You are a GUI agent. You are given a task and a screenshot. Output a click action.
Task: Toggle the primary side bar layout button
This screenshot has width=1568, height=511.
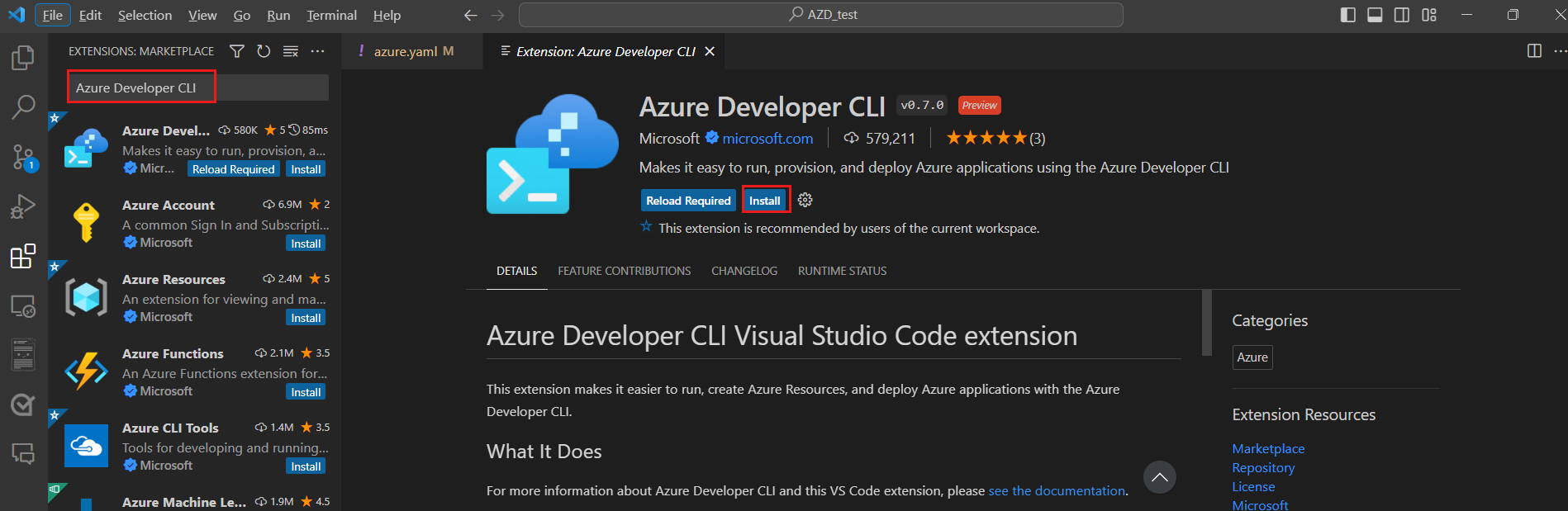coord(1347,15)
